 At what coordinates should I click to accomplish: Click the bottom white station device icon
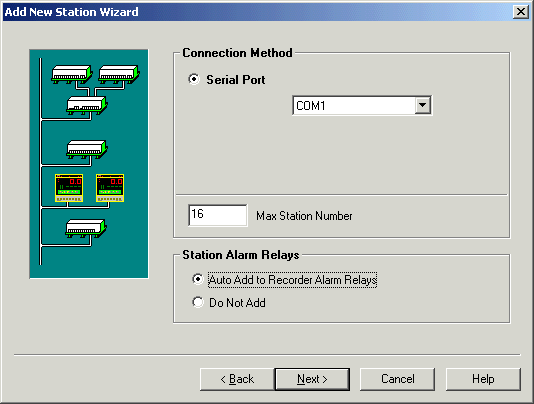coord(86,228)
